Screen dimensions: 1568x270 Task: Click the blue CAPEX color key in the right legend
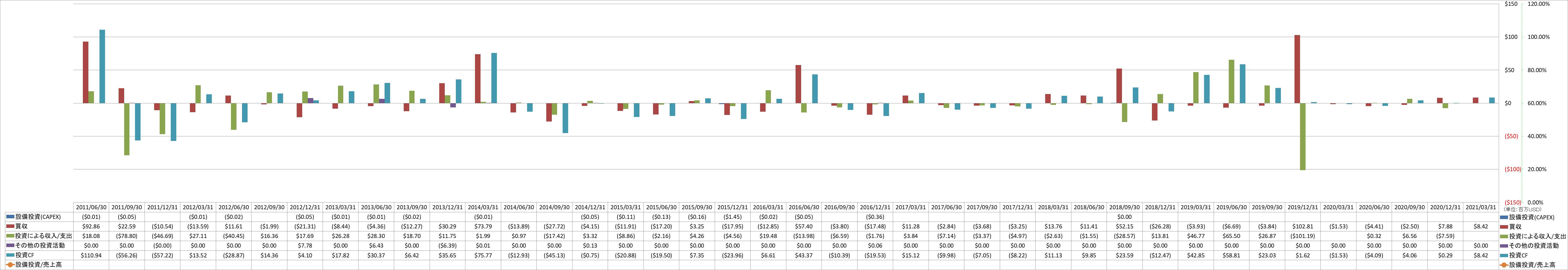[1504, 217]
